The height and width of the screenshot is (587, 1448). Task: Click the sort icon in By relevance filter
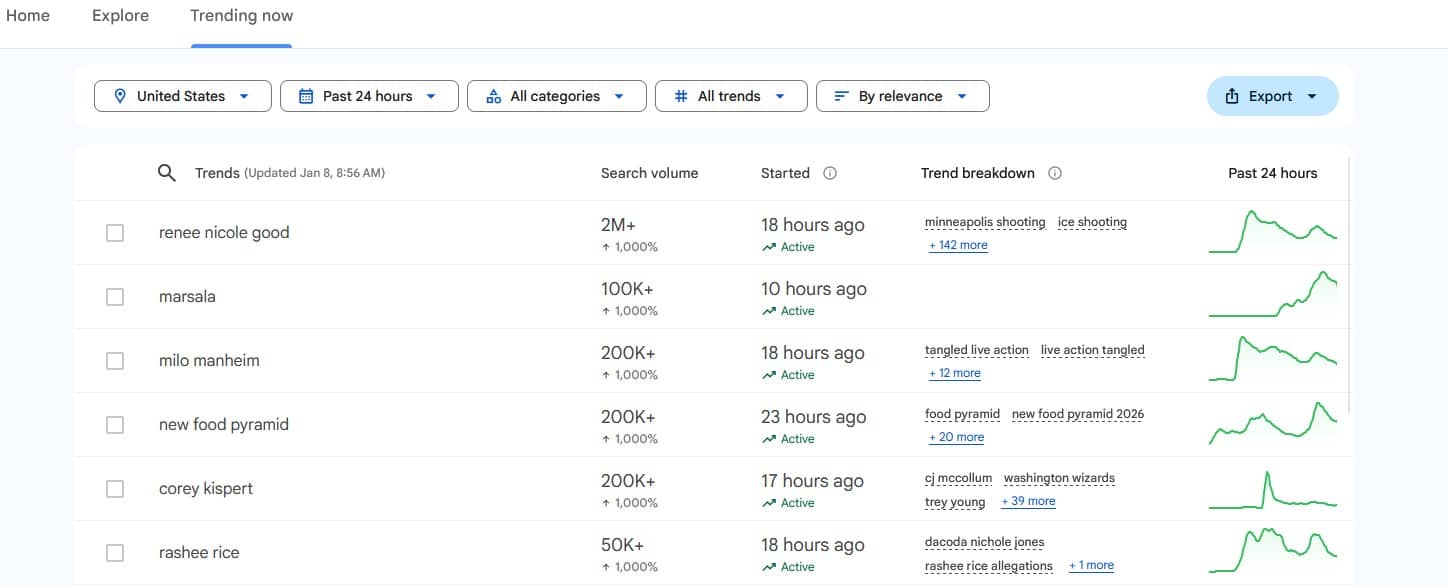coord(841,96)
